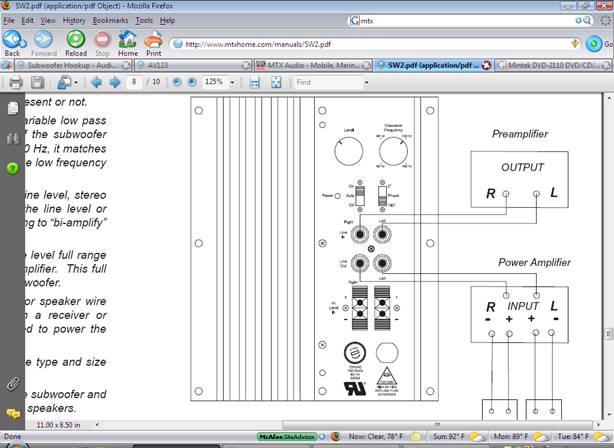Open the green help icon in sidebar

(13, 168)
